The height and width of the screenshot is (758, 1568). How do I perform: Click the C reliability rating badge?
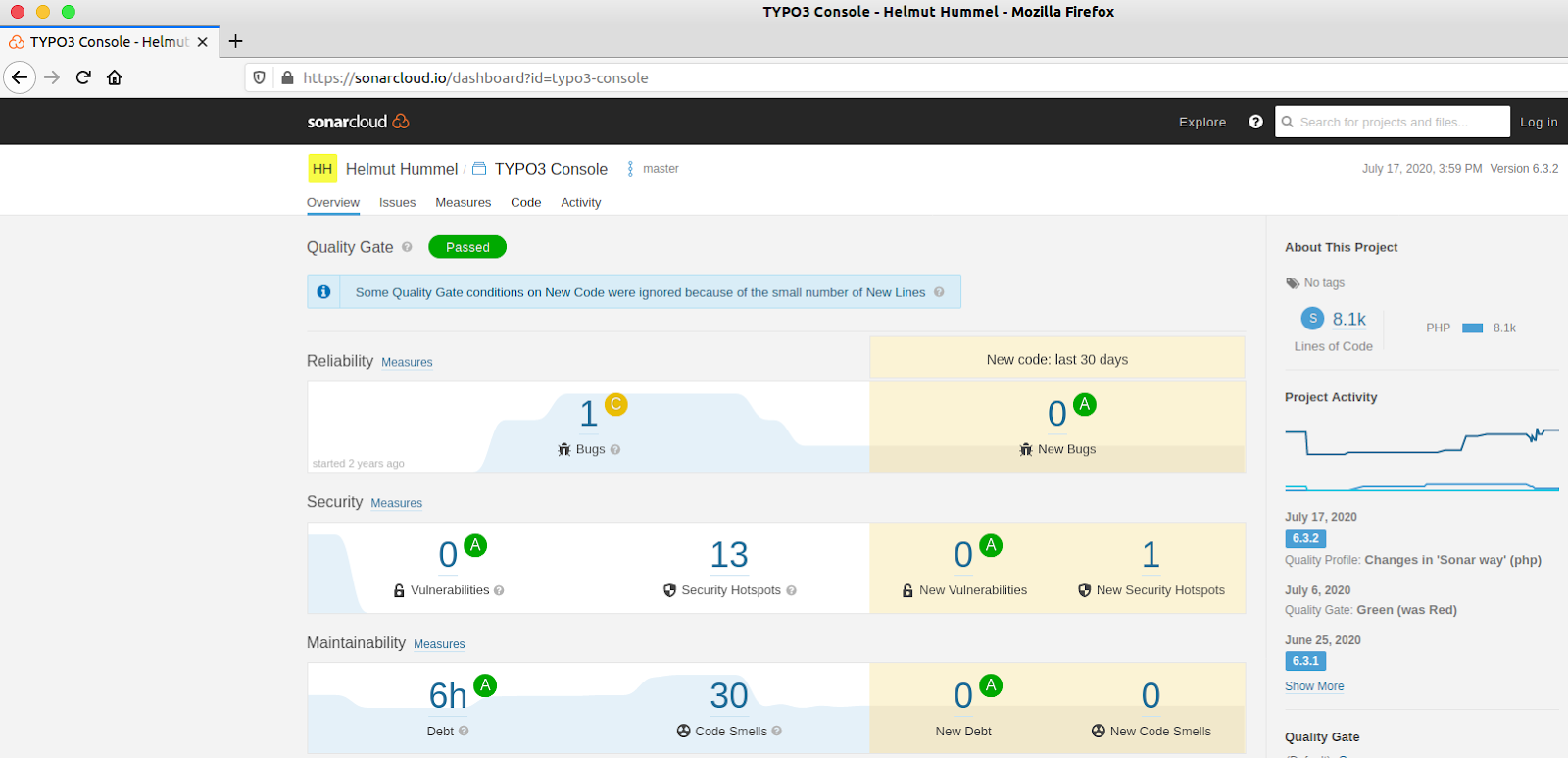pos(615,404)
